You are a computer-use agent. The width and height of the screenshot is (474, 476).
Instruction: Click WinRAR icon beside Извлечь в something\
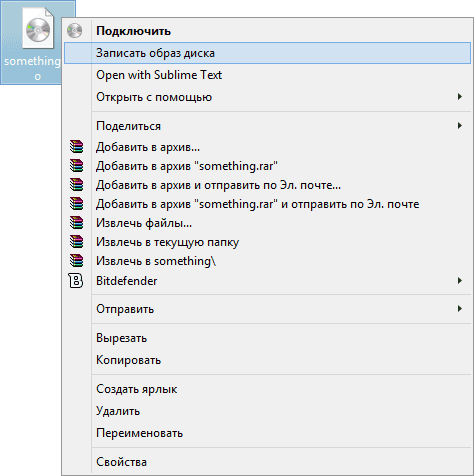(76, 261)
